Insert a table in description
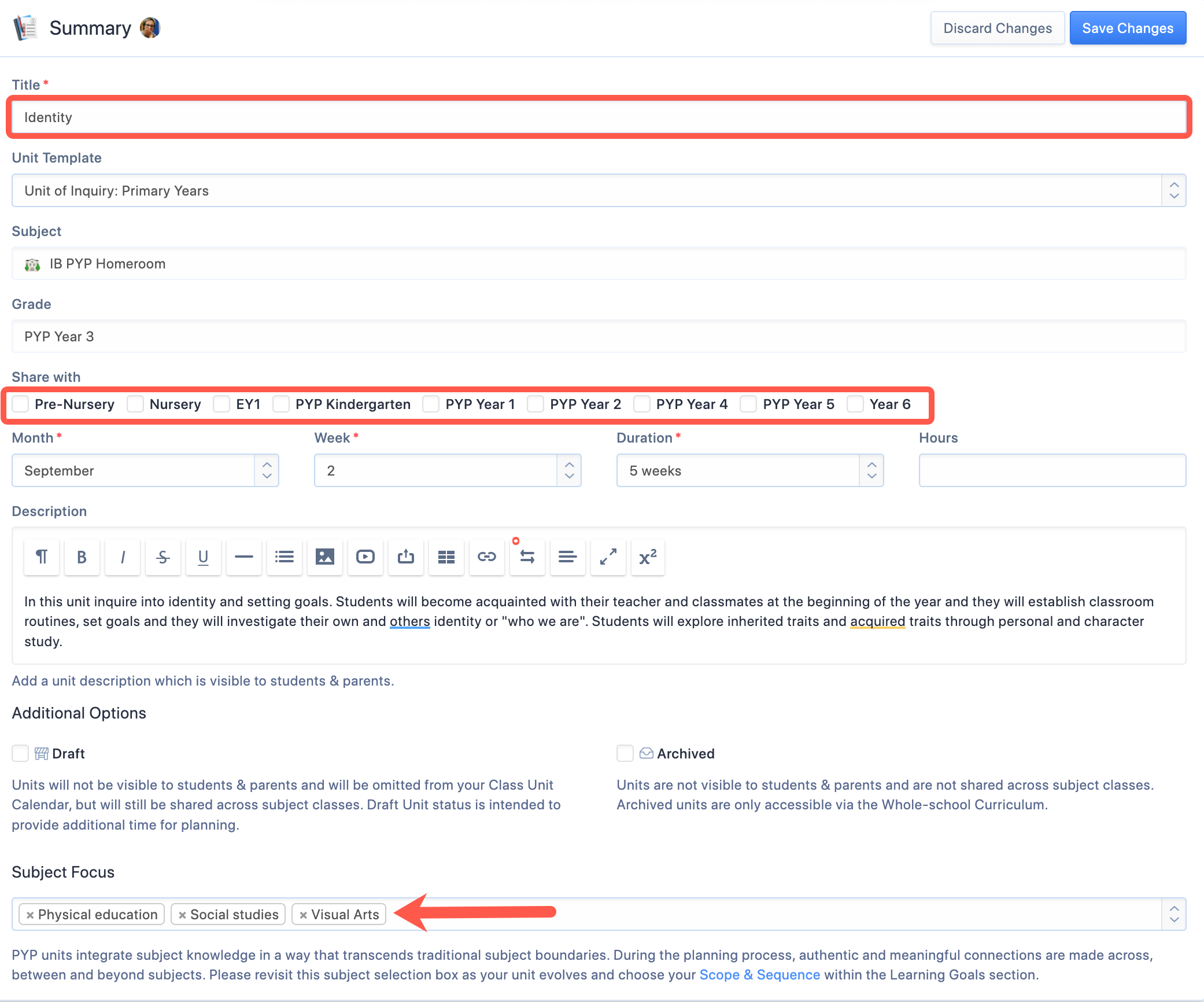1204x1002 pixels. (446, 557)
